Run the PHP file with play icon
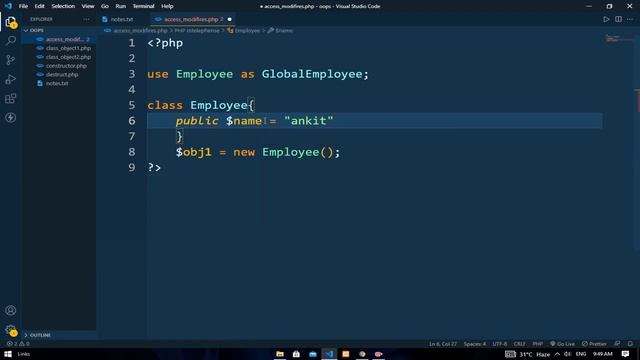This screenshot has height=360, width=640. 606,19
